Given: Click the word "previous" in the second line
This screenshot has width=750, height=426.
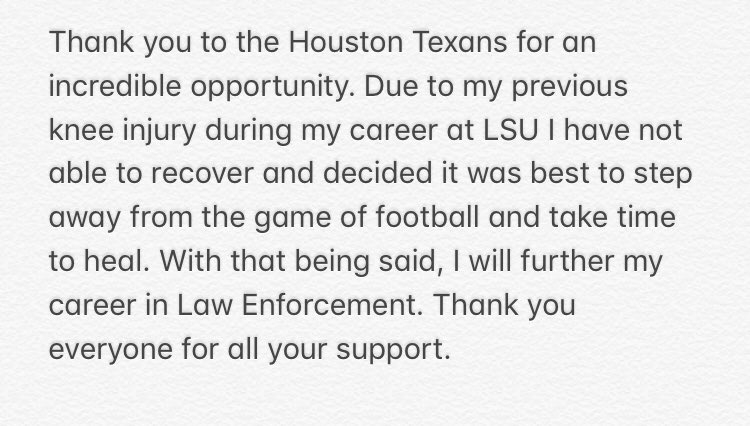Looking at the screenshot, I should [582, 88].
